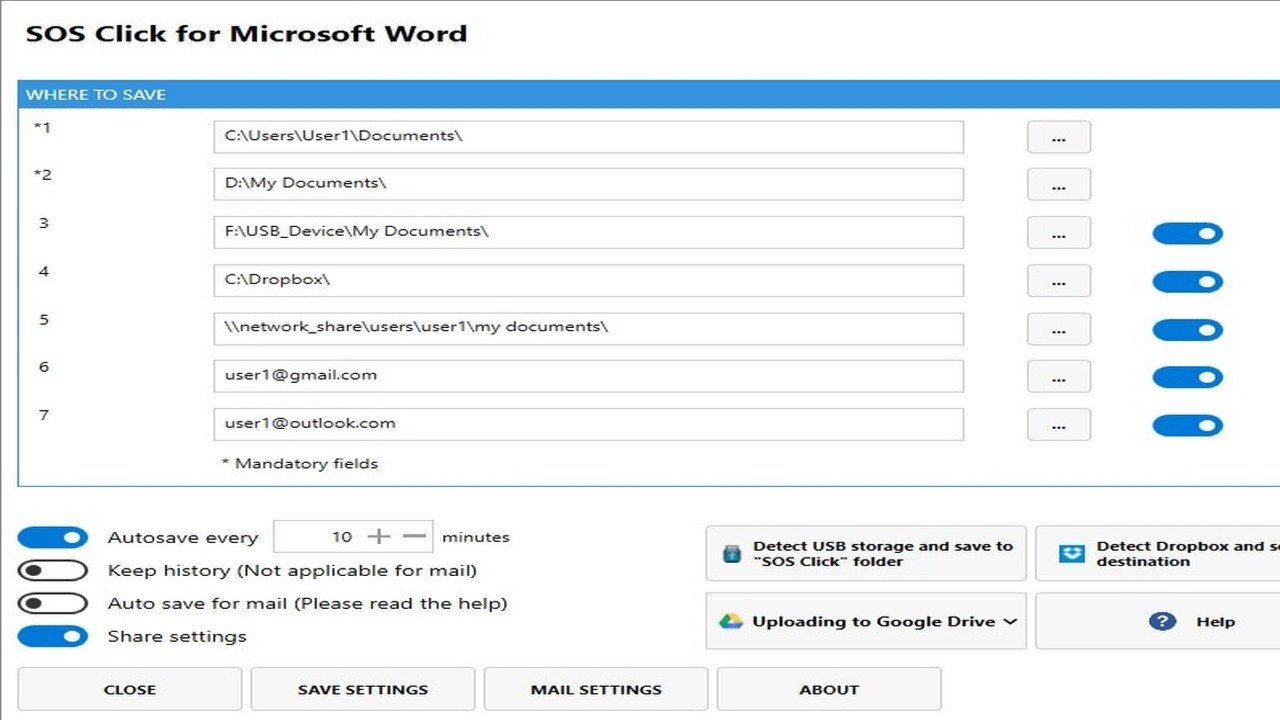Click the C:\Dropbox\ path field
The image size is (1280, 720).
[589, 280]
